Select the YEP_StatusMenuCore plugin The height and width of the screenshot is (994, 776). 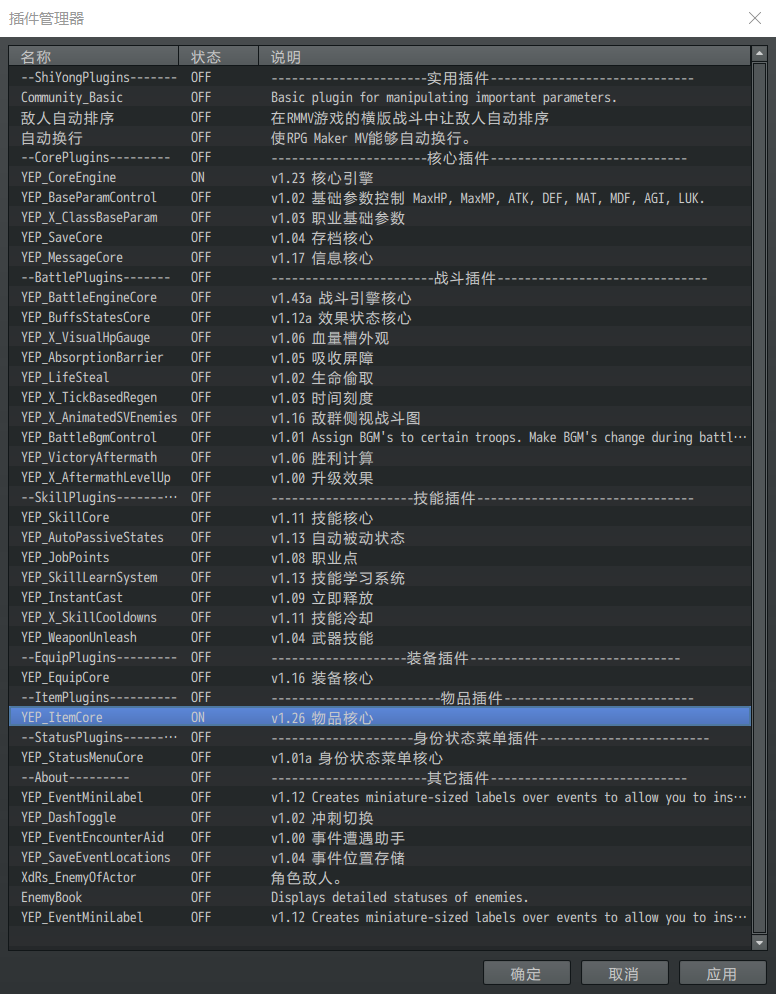[380, 758]
